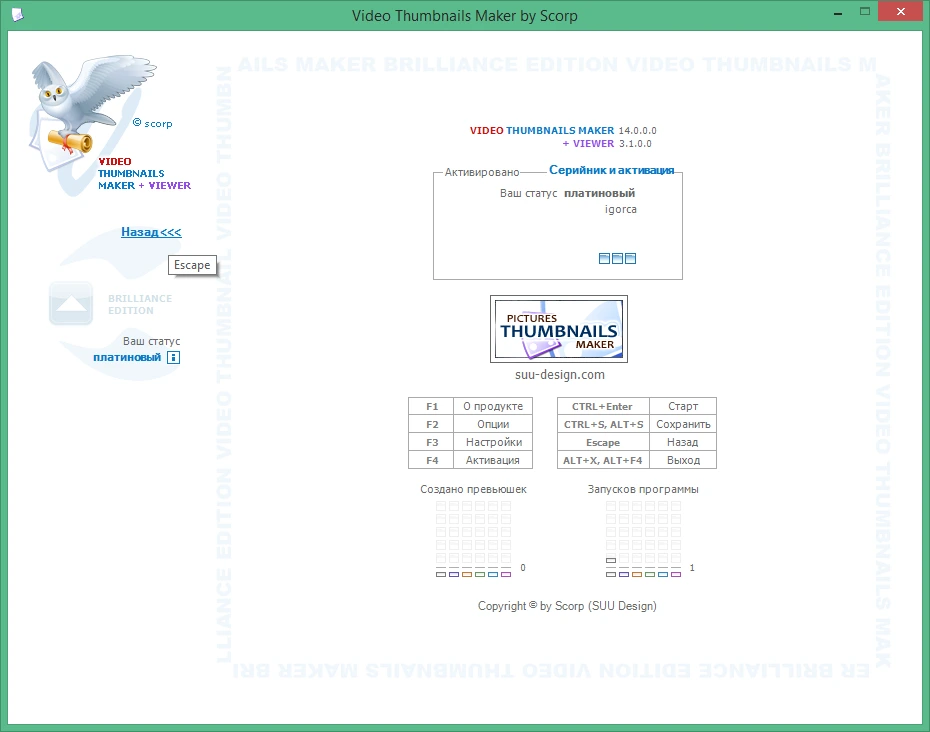Click the Настройки shortcut cell
The width and height of the screenshot is (930, 732).
point(493,442)
